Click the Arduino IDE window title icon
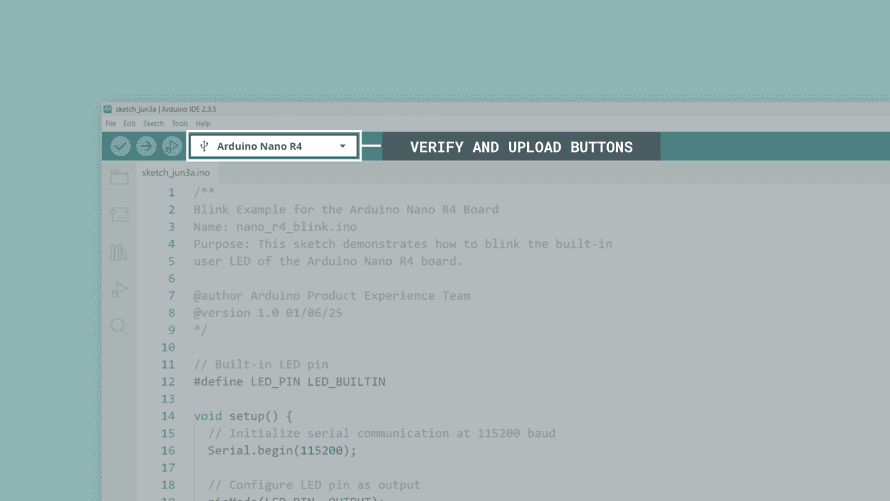 coord(108,109)
